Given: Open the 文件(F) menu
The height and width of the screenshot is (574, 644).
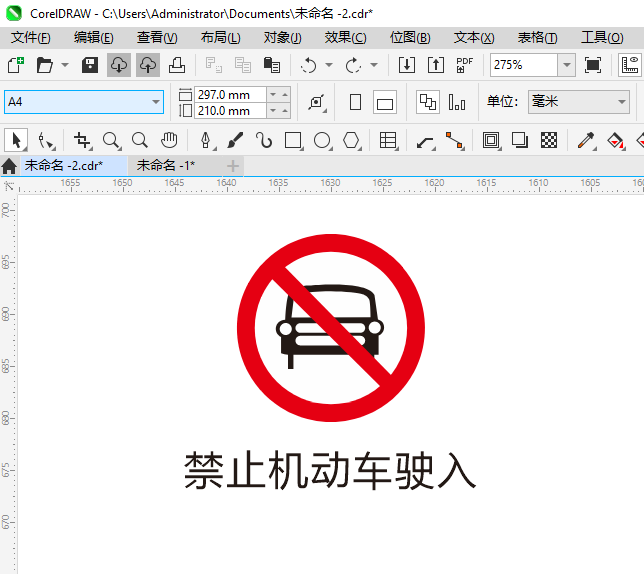Looking at the screenshot, I should pyautogui.click(x=31, y=38).
